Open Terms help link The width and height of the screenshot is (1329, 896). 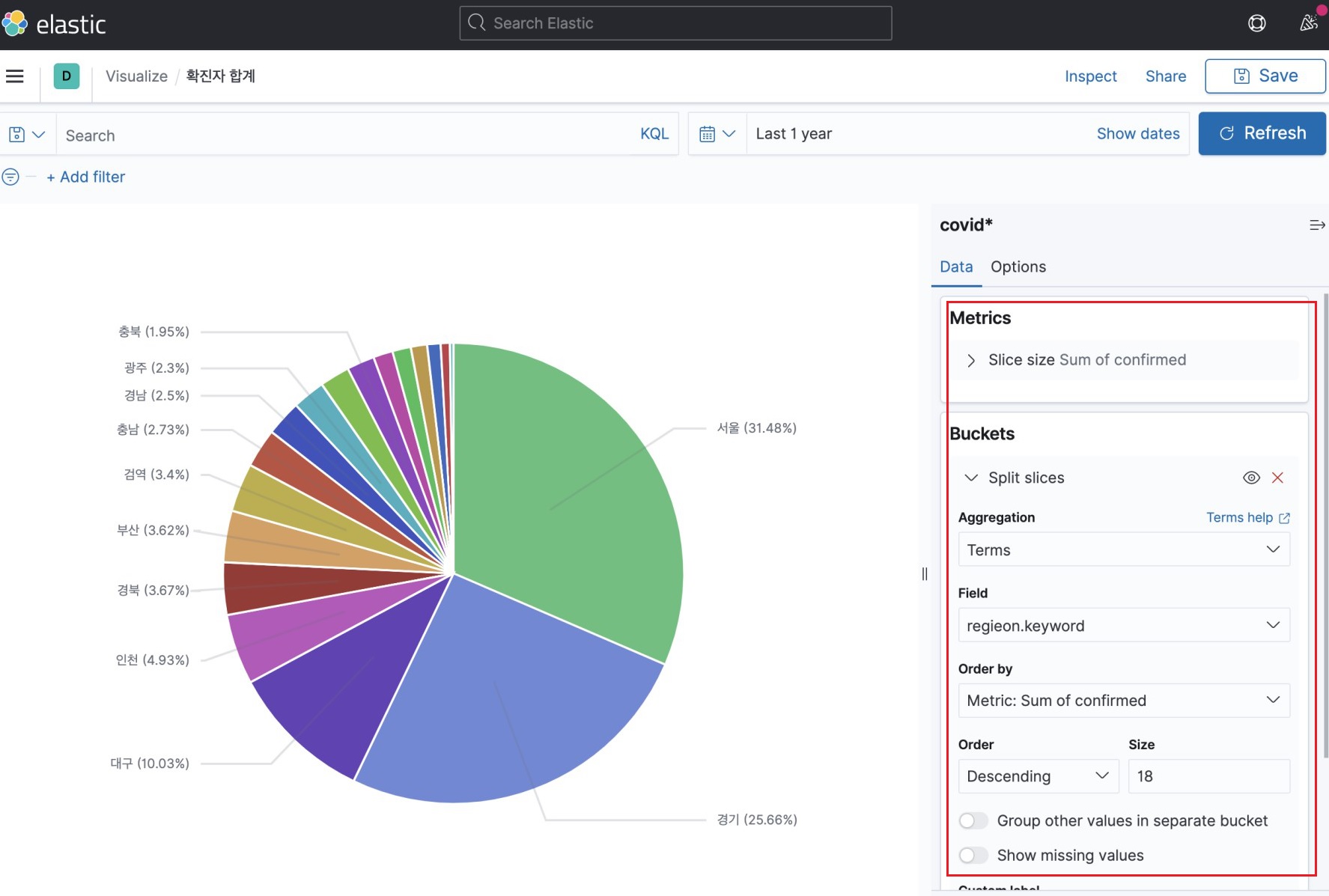1248,518
